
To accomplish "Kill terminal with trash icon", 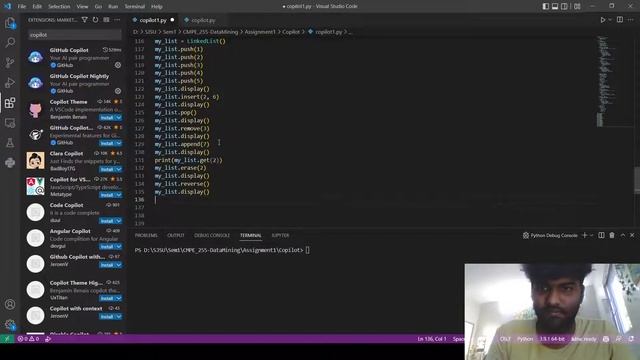I will click(612, 235).
